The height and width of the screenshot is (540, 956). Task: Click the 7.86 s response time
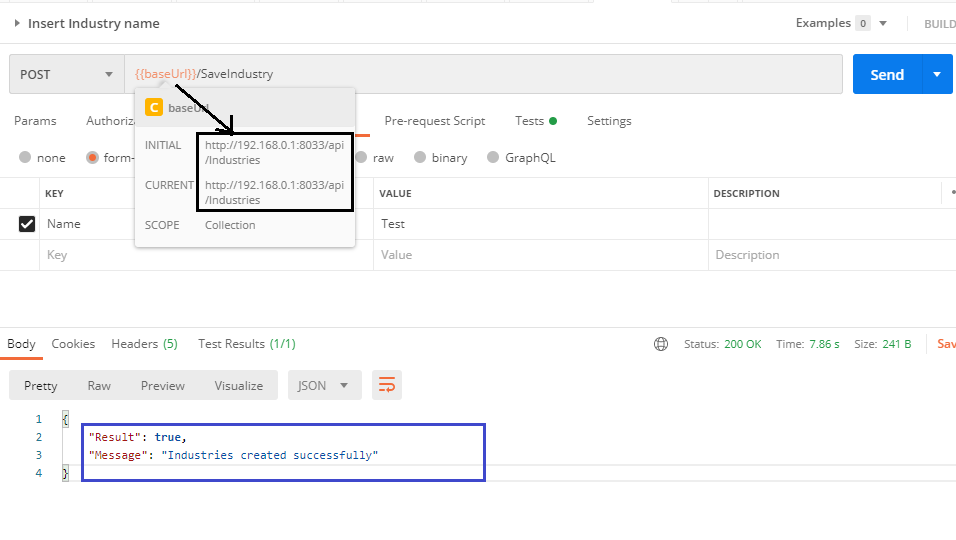tap(824, 344)
